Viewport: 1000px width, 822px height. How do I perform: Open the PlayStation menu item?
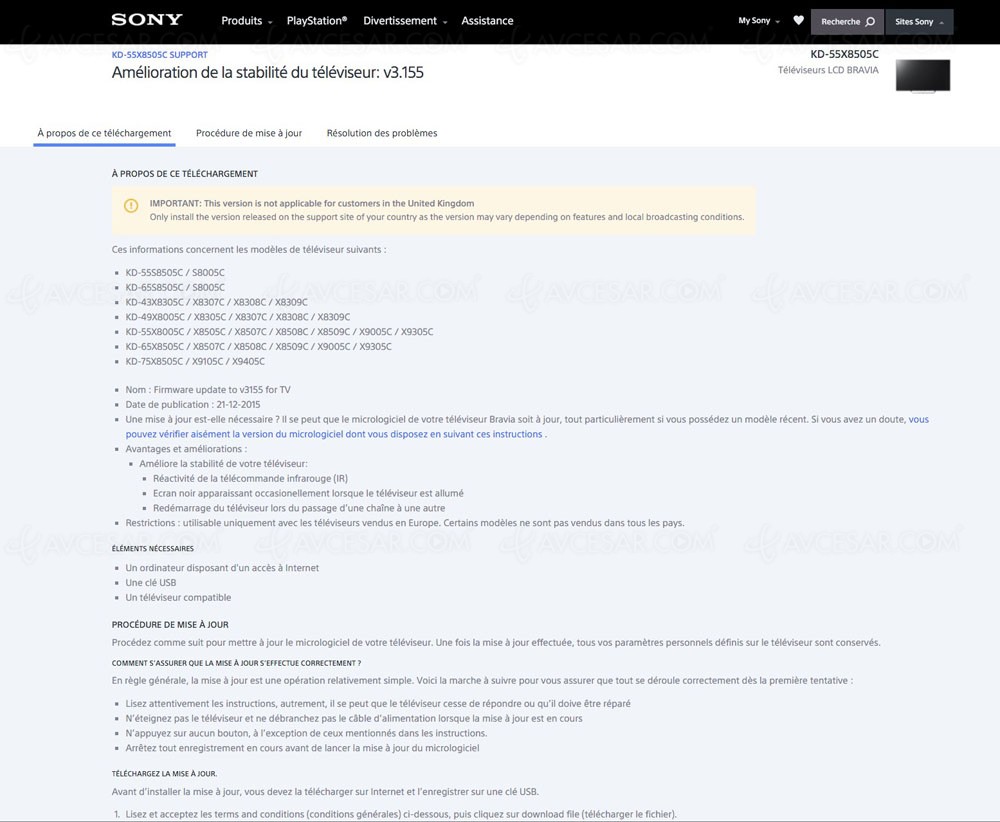tap(317, 20)
